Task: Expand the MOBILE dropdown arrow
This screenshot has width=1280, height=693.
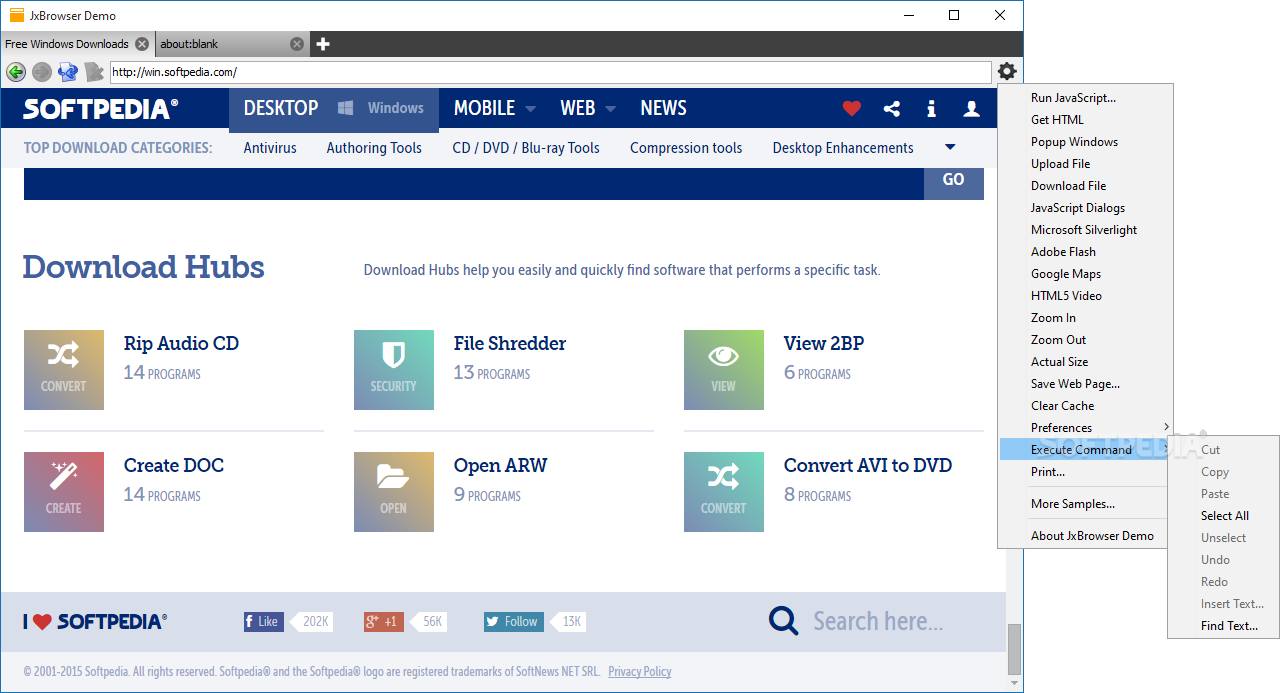Action: click(530, 109)
